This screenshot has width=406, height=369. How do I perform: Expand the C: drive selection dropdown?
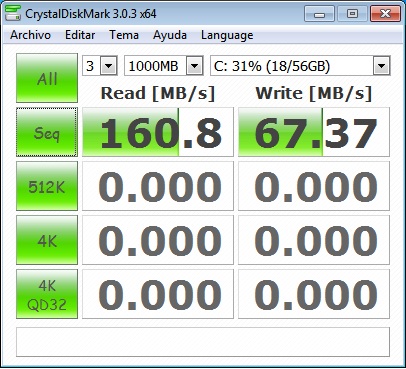coord(381,66)
